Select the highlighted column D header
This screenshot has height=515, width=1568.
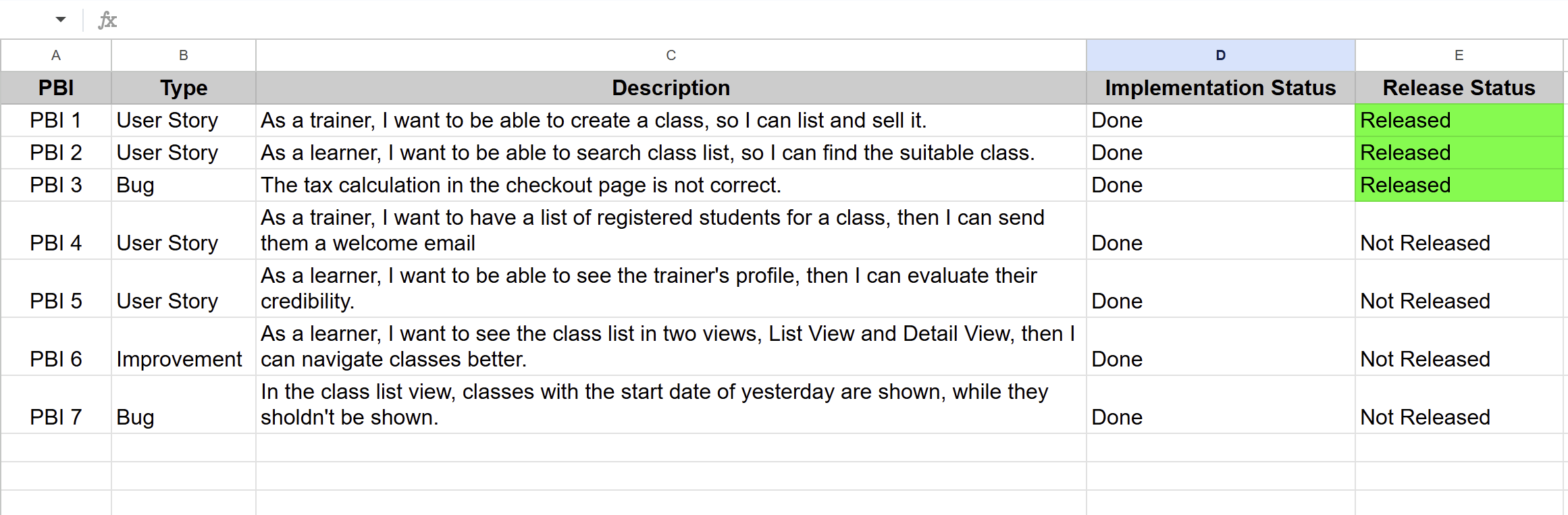click(x=1220, y=55)
